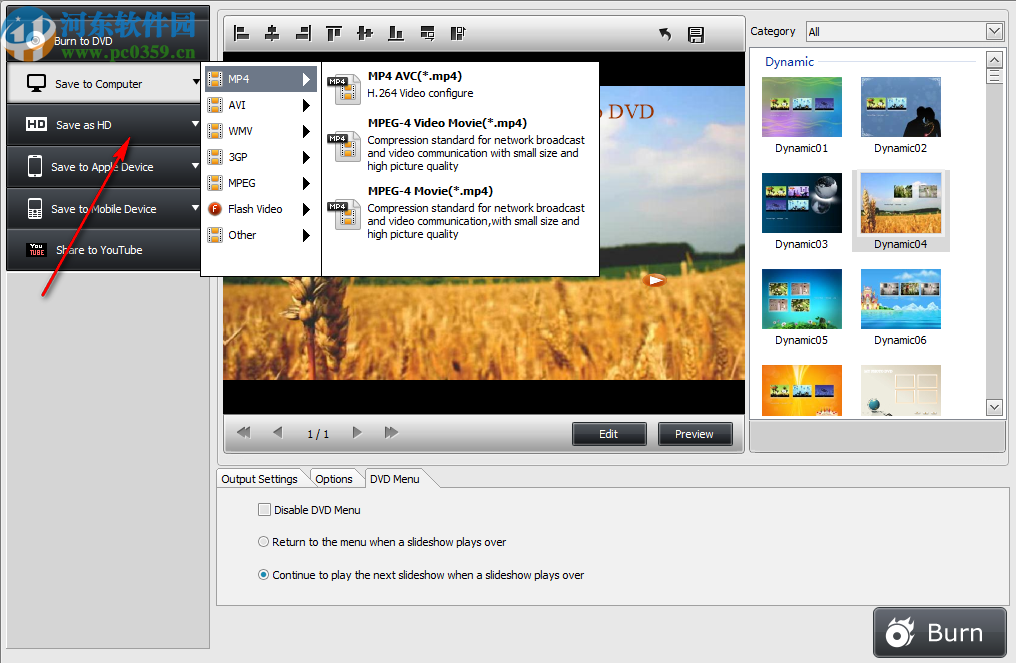Select the Dynamic02 template thumbnail
The image size is (1016, 663).
pyautogui.click(x=900, y=107)
